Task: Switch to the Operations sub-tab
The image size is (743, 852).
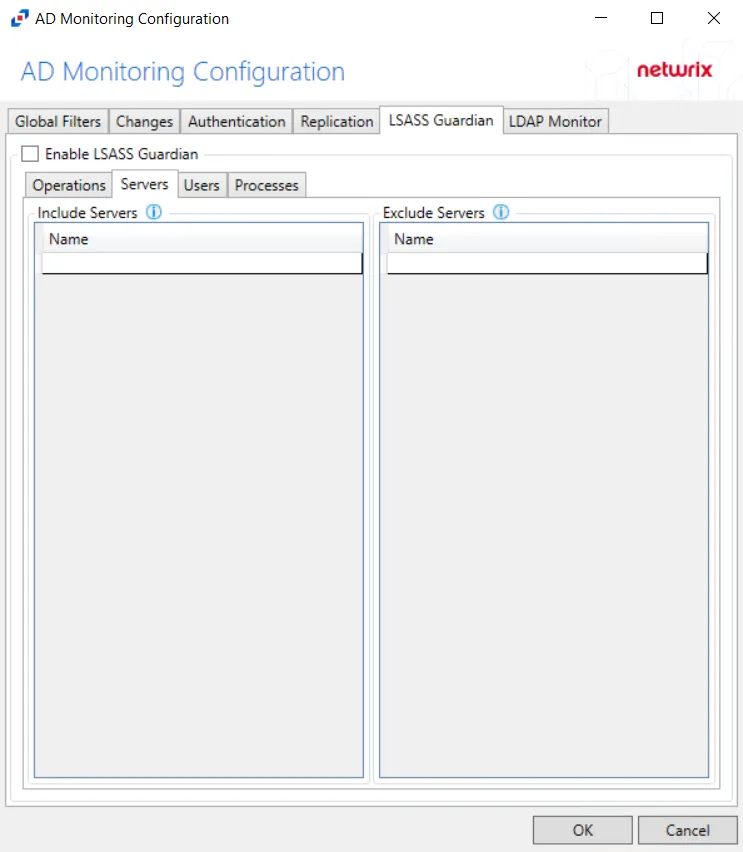Action: pyautogui.click(x=69, y=185)
